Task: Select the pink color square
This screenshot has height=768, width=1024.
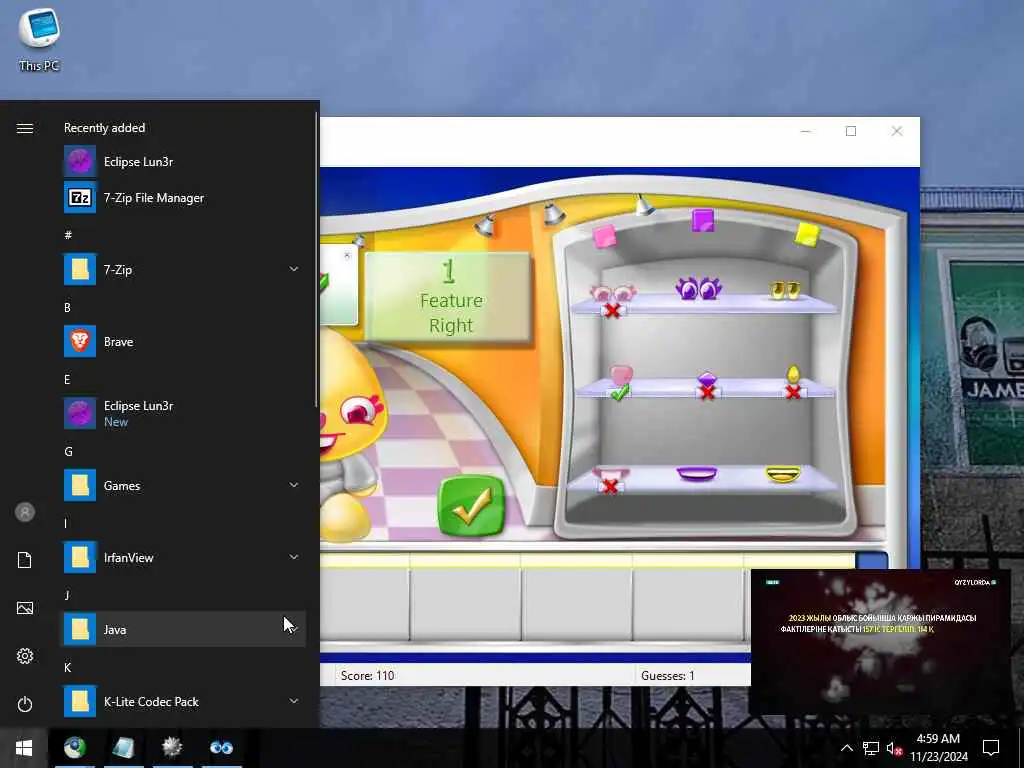Action: tap(604, 236)
